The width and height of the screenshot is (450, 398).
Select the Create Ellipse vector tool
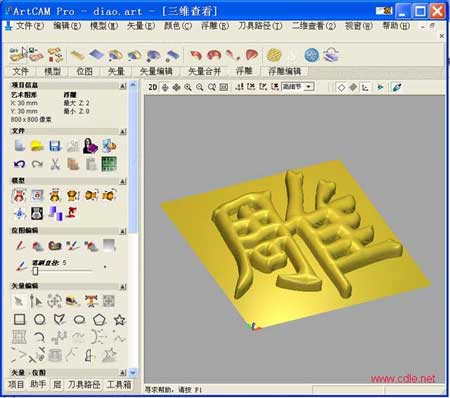tap(79, 320)
